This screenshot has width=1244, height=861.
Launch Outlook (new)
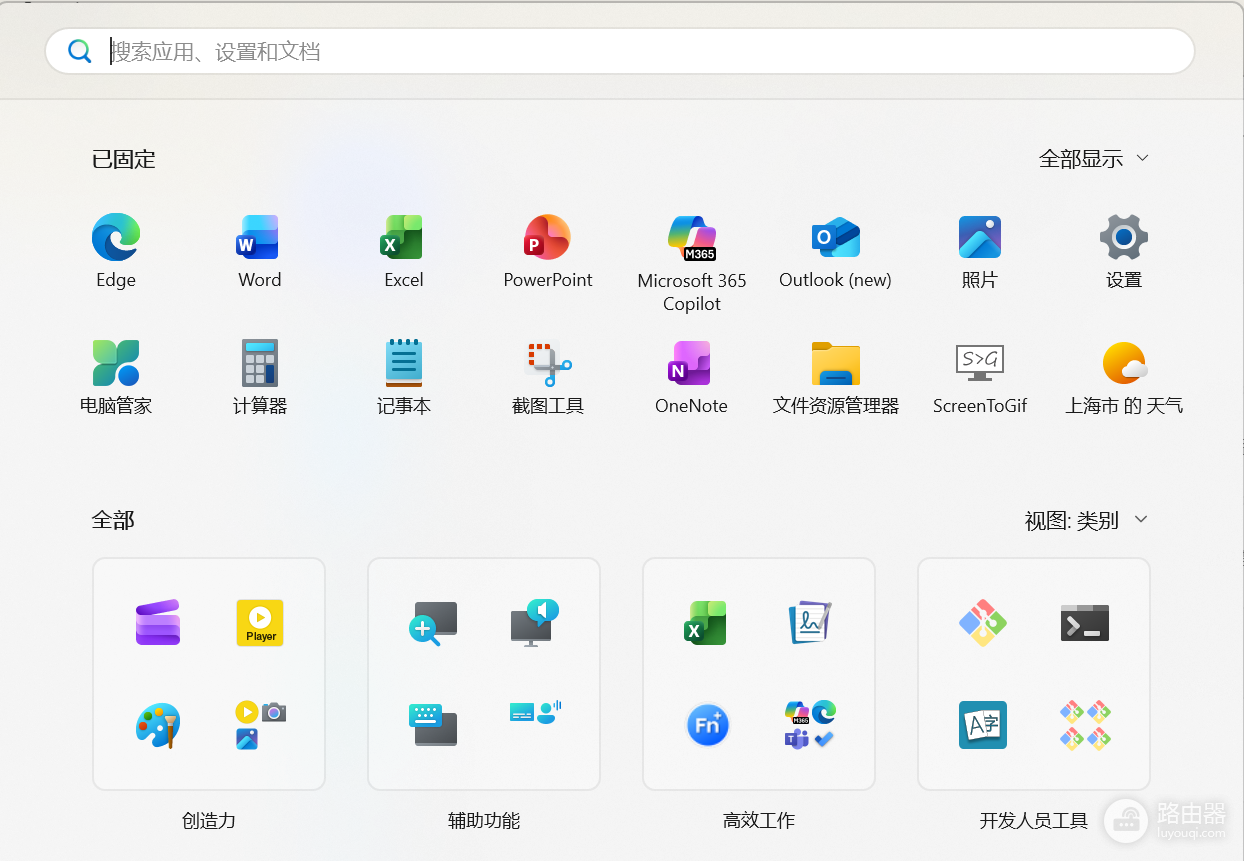pyautogui.click(x=836, y=238)
